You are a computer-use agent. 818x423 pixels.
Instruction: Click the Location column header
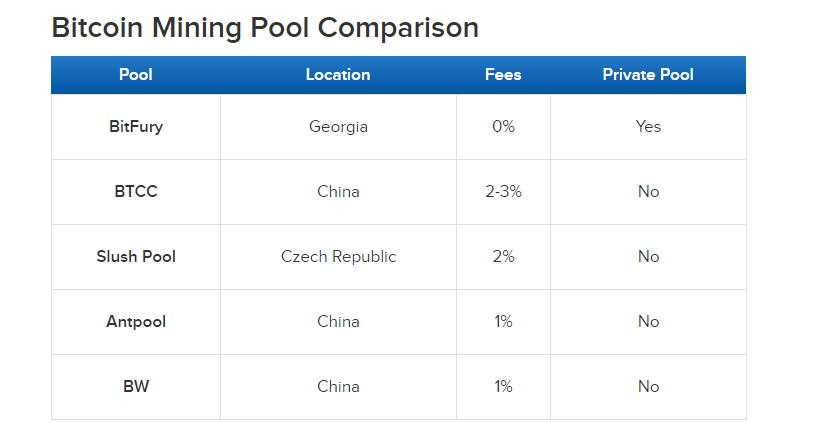click(x=338, y=75)
